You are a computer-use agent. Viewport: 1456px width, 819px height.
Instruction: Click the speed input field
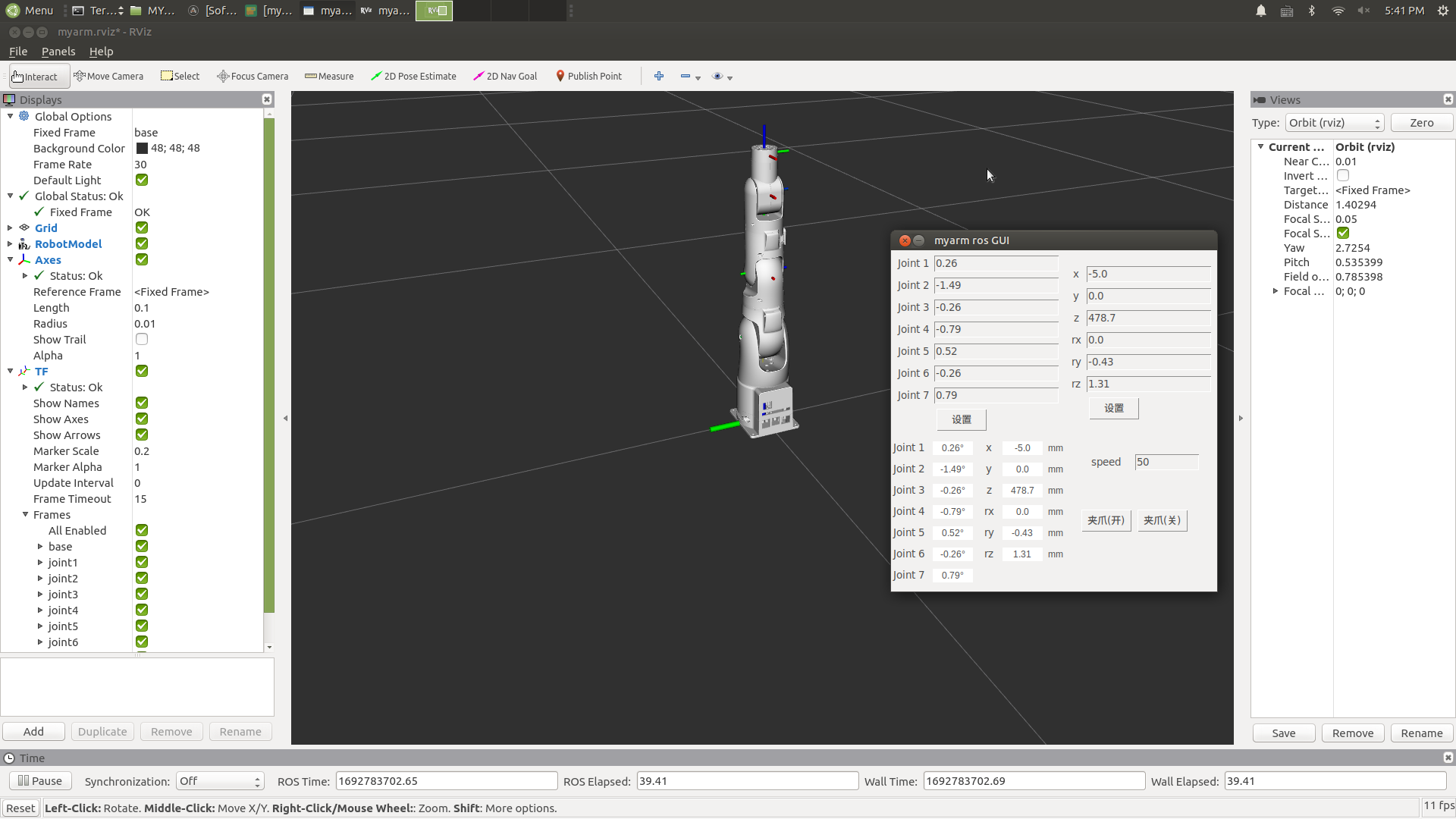click(1166, 462)
